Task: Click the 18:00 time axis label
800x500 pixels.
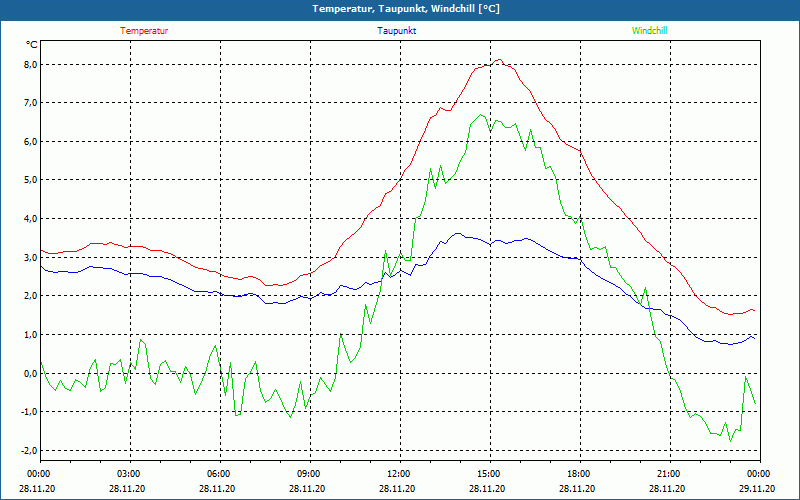Action: coord(580,473)
